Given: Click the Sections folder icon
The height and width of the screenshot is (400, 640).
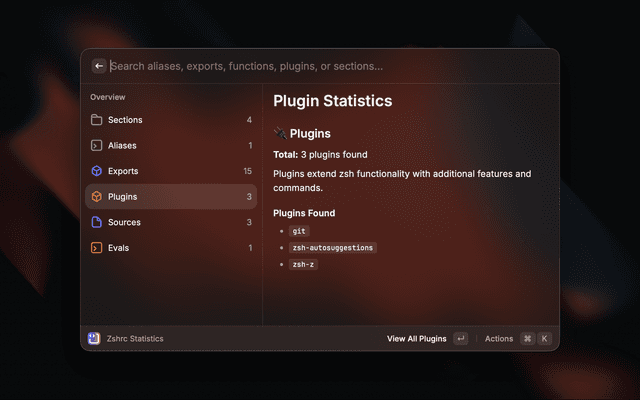Looking at the screenshot, I should point(97,120).
